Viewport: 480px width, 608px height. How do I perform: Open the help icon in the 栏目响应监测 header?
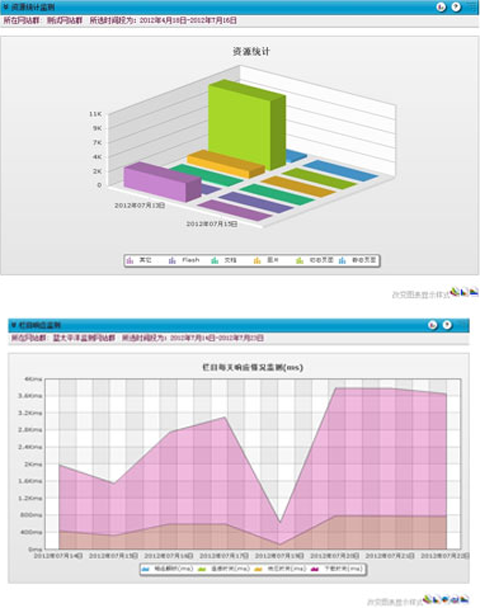coord(447,325)
